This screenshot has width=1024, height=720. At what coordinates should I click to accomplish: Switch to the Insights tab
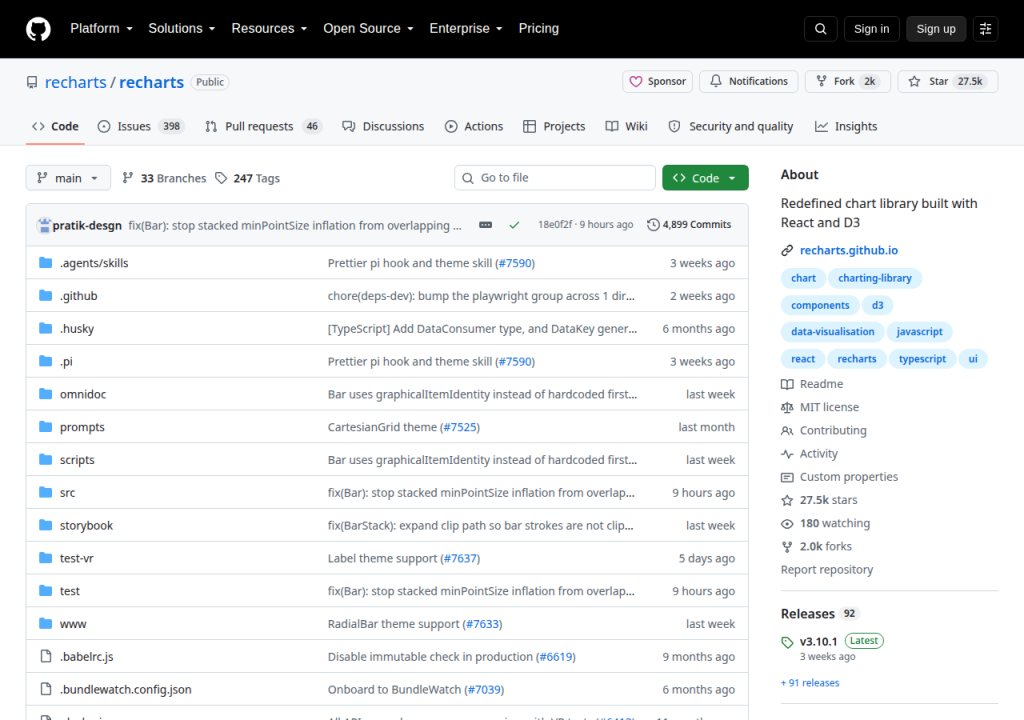tap(846, 126)
